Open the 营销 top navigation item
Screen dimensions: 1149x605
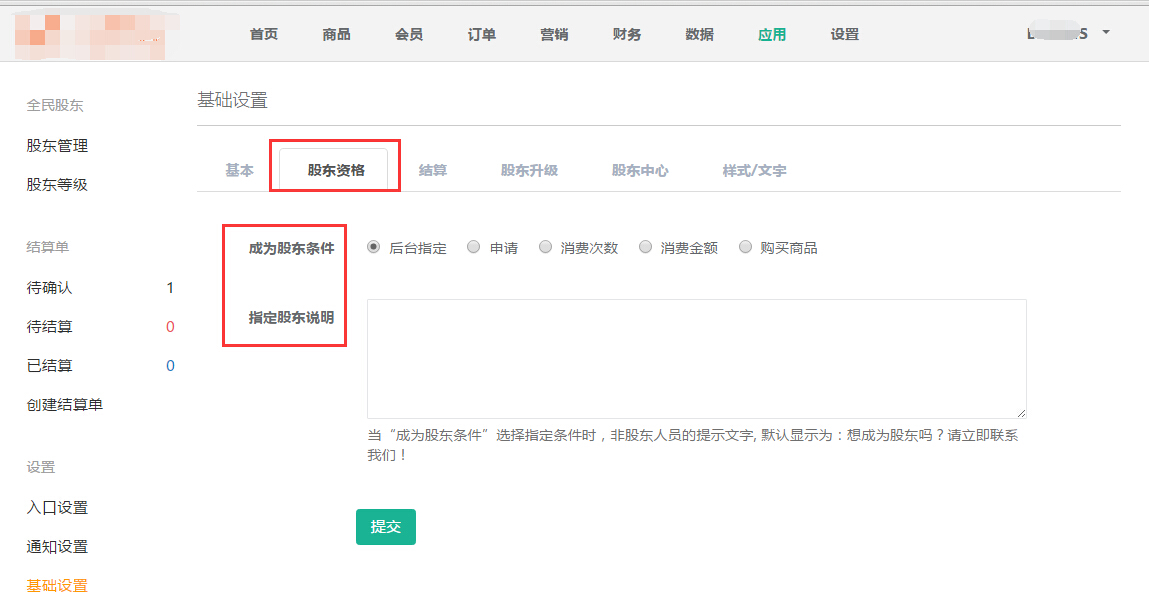554,34
